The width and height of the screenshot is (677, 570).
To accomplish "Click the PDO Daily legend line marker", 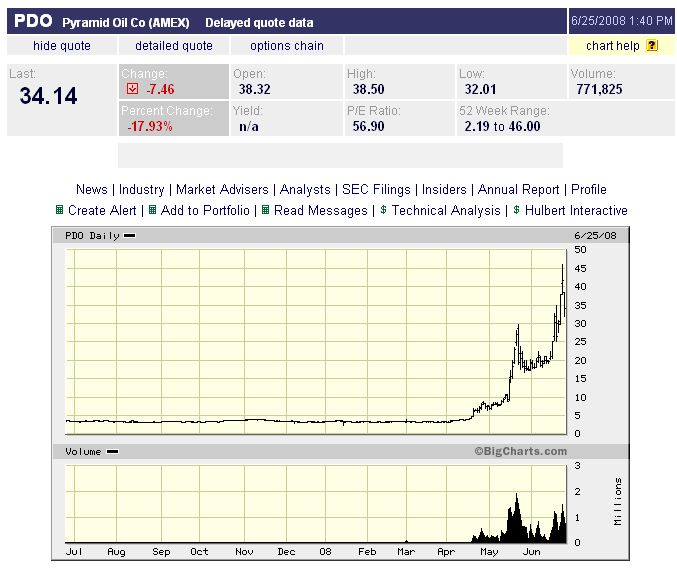I will (x=130, y=236).
